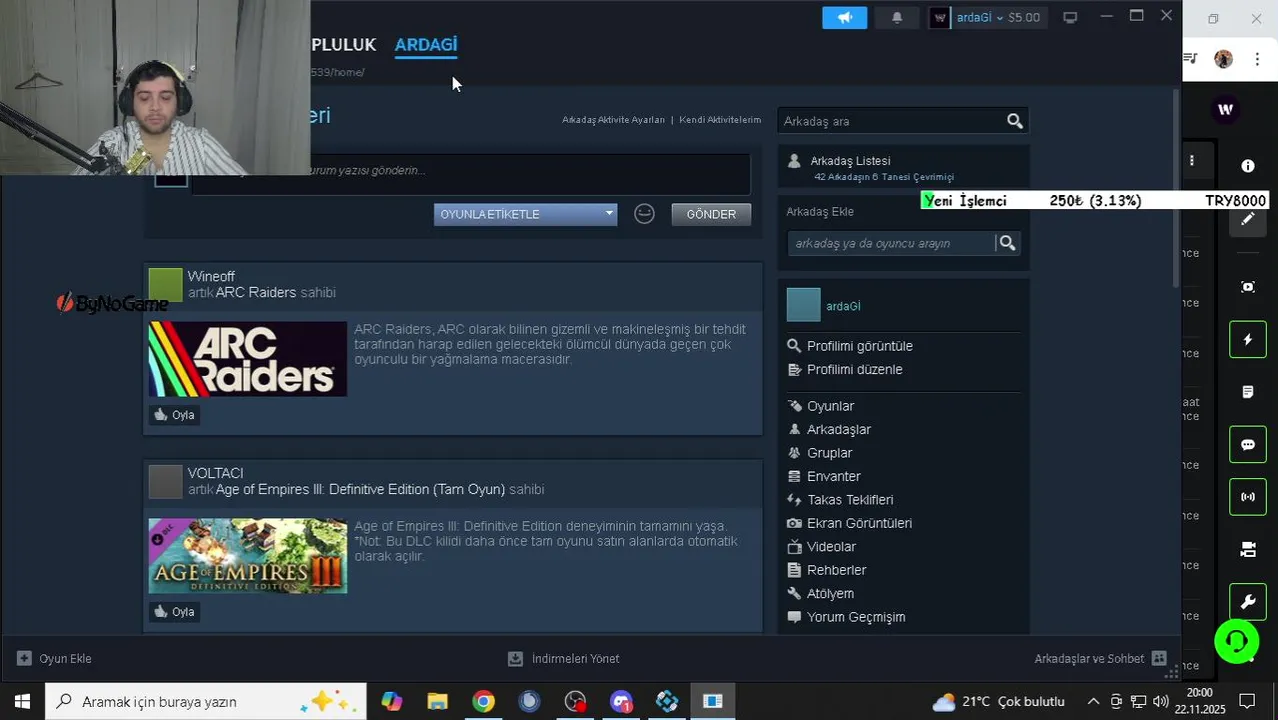1278x720 pixels.
Task: Click the green headset support button
Action: click(x=1237, y=641)
